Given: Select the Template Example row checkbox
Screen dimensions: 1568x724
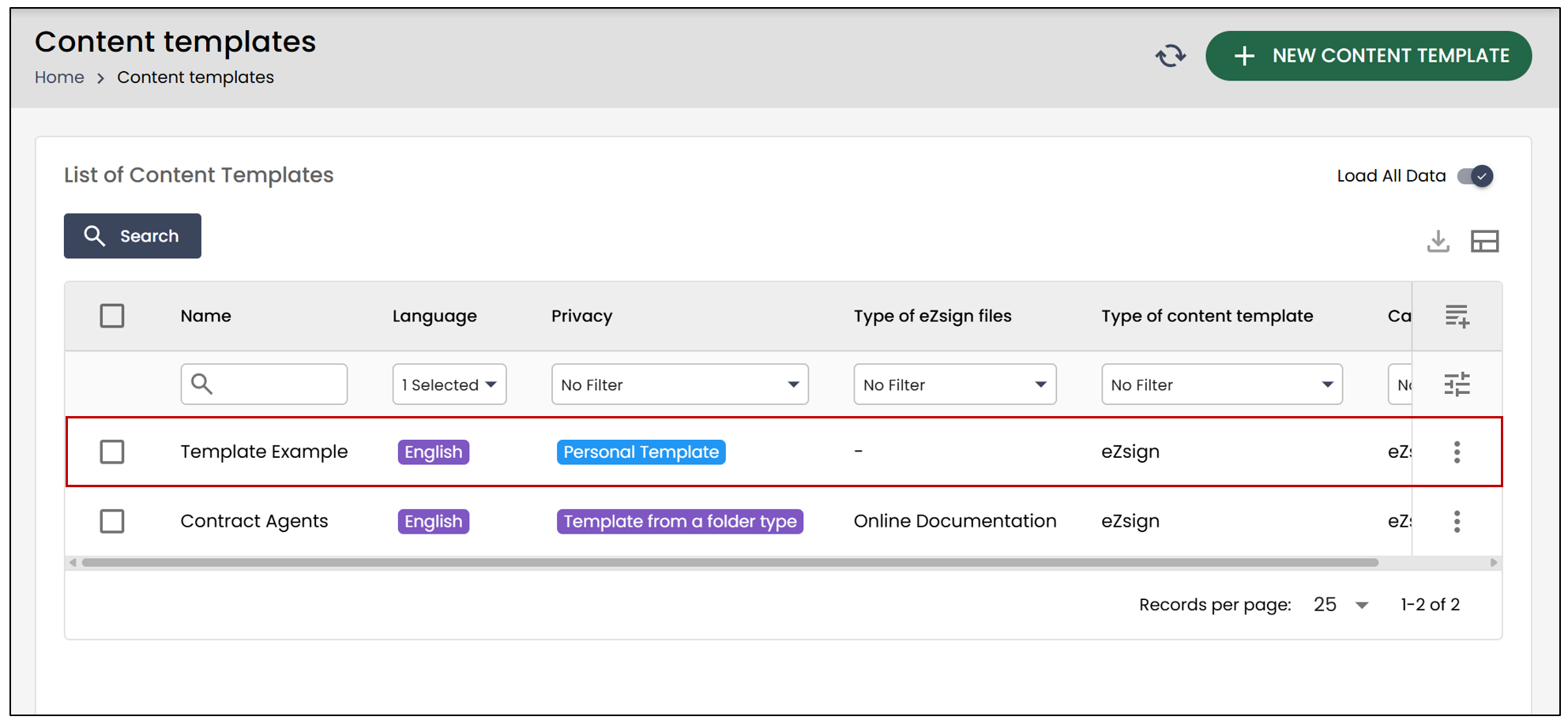Looking at the screenshot, I should click(112, 452).
